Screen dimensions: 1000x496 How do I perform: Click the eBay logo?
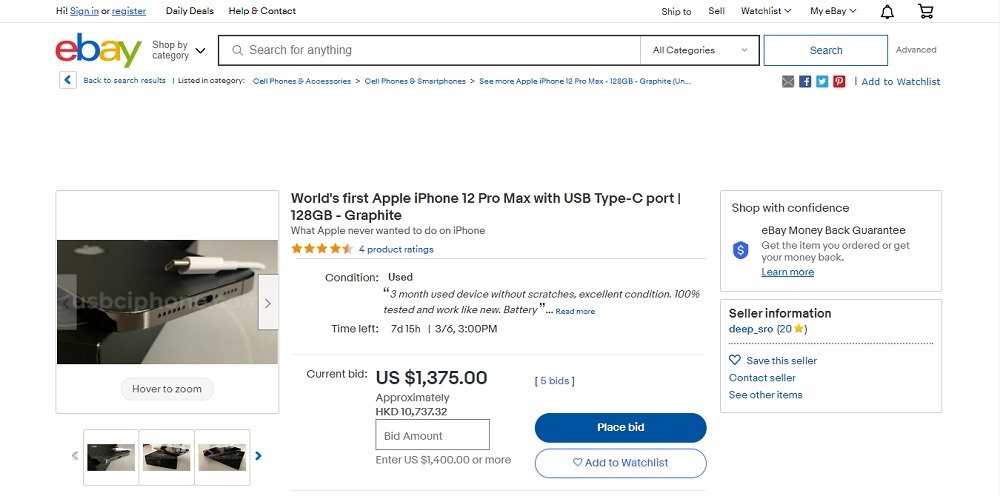pos(99,50)
